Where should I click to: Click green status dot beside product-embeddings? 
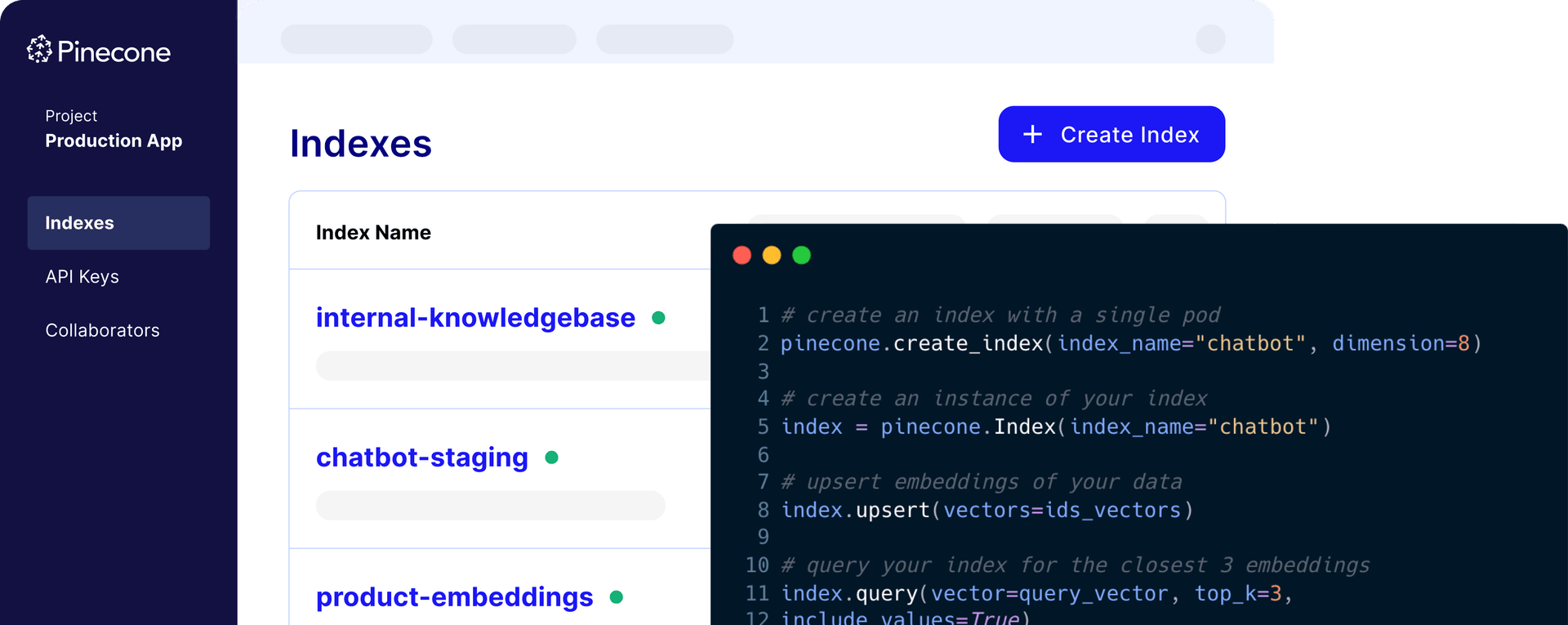[x=617, y=597]
